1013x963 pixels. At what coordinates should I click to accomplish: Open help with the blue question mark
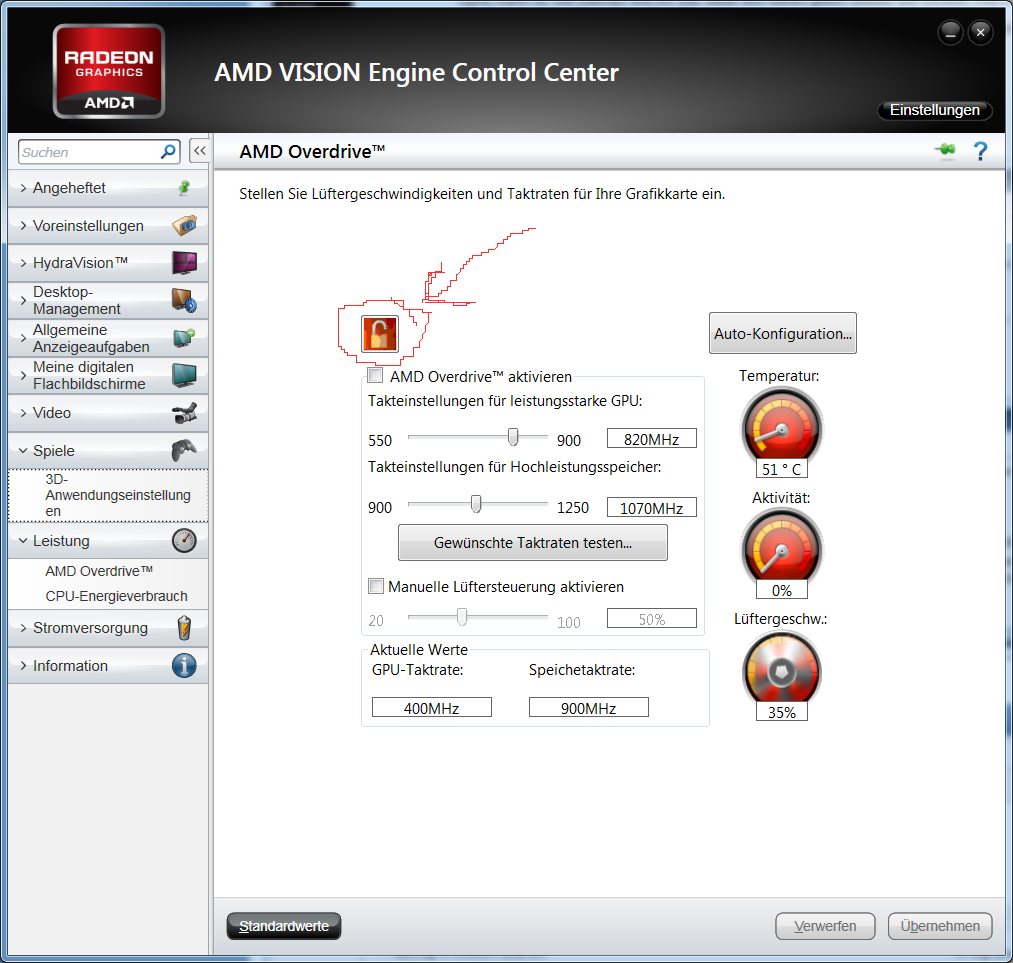980,151
